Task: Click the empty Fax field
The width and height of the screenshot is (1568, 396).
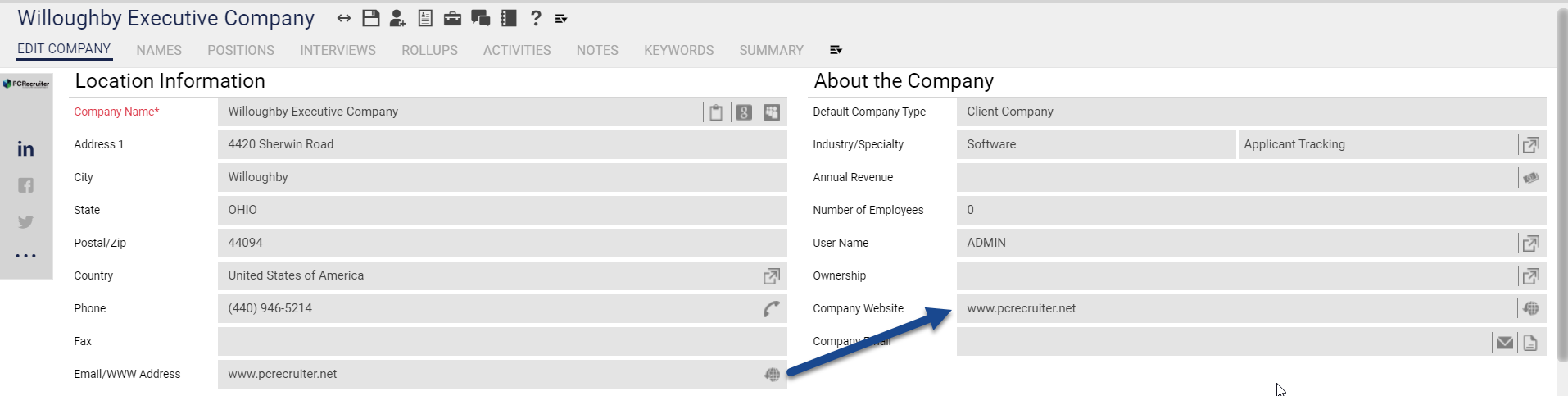Action: point(502,341)
